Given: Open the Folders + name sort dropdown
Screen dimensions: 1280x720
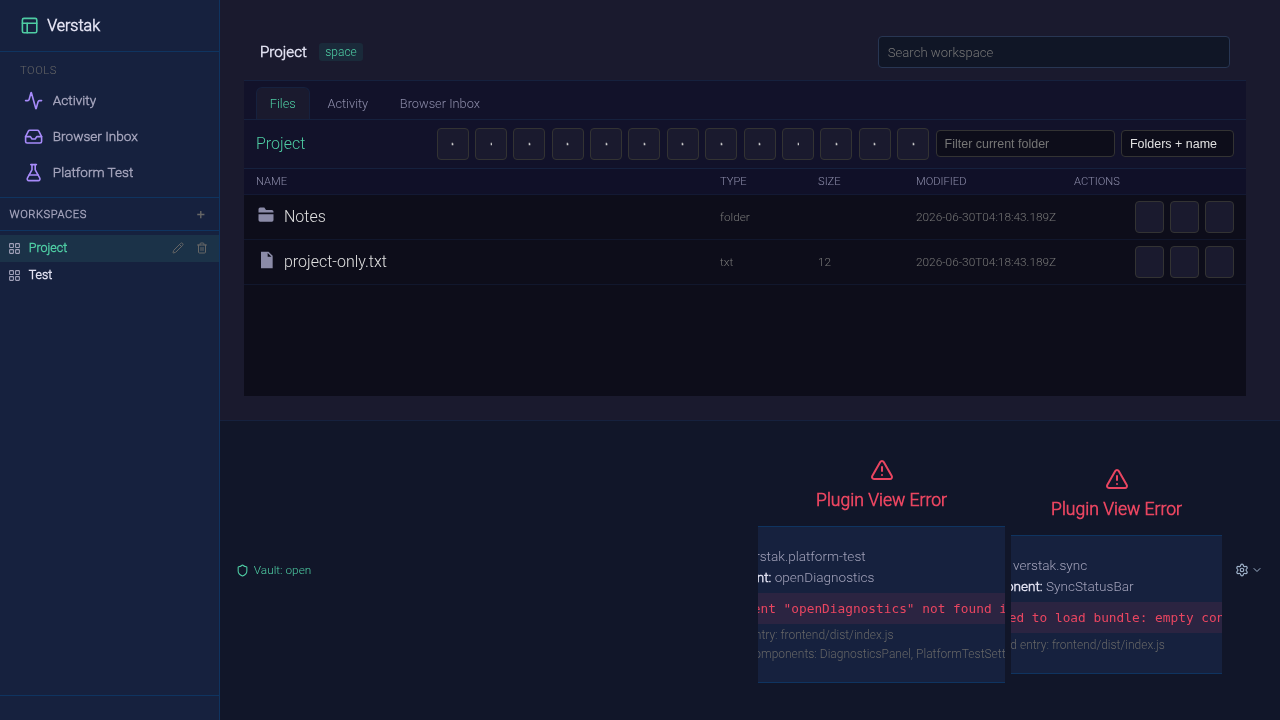Looking at the screenshot, I should pyautogui.click(x=1177, y=144).
